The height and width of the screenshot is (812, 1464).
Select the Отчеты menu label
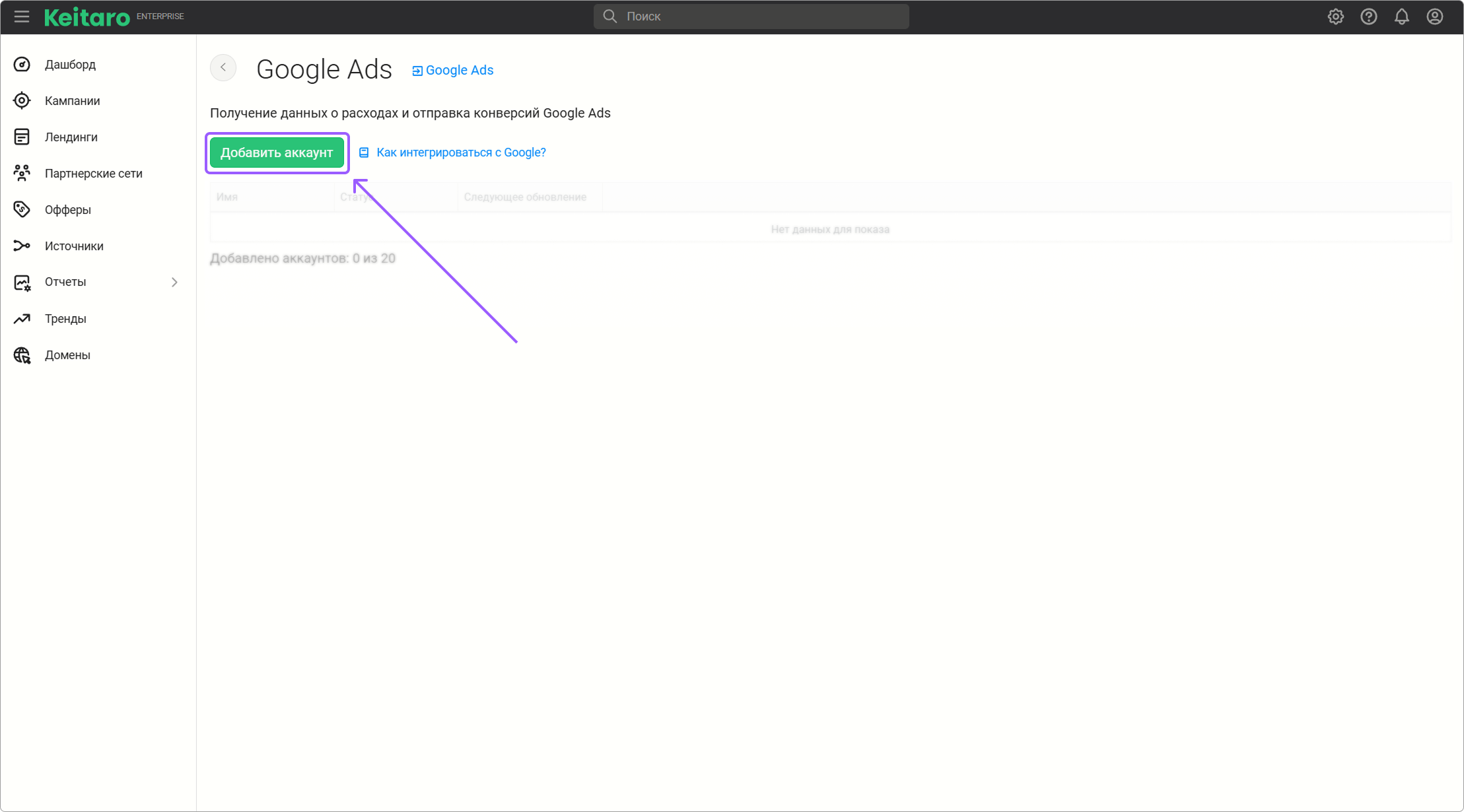[65, 282]
